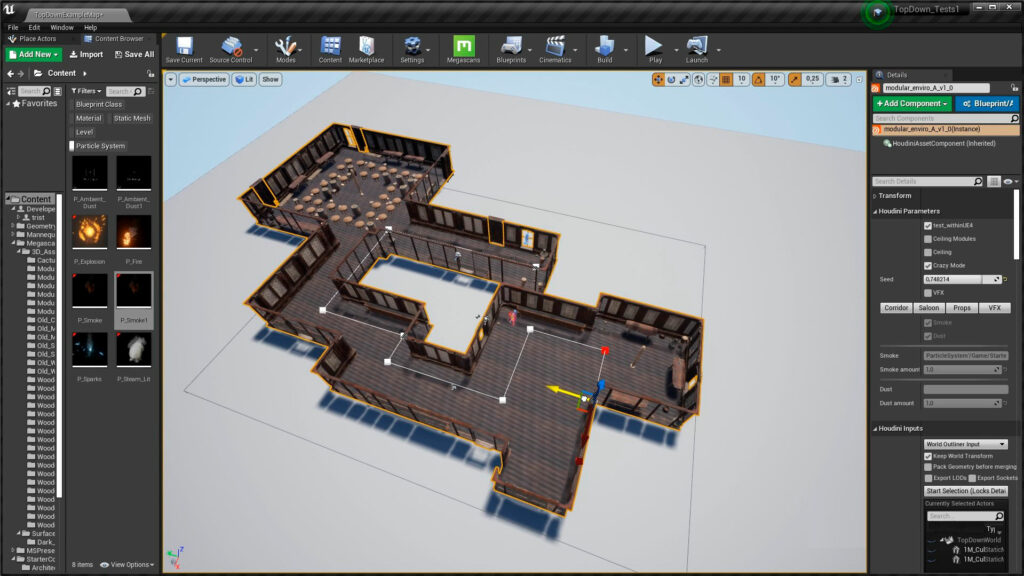Viewport: 1024px width, 576px height.
Task: Select the rotate gizmo mode in viewport
Action: 671,80
